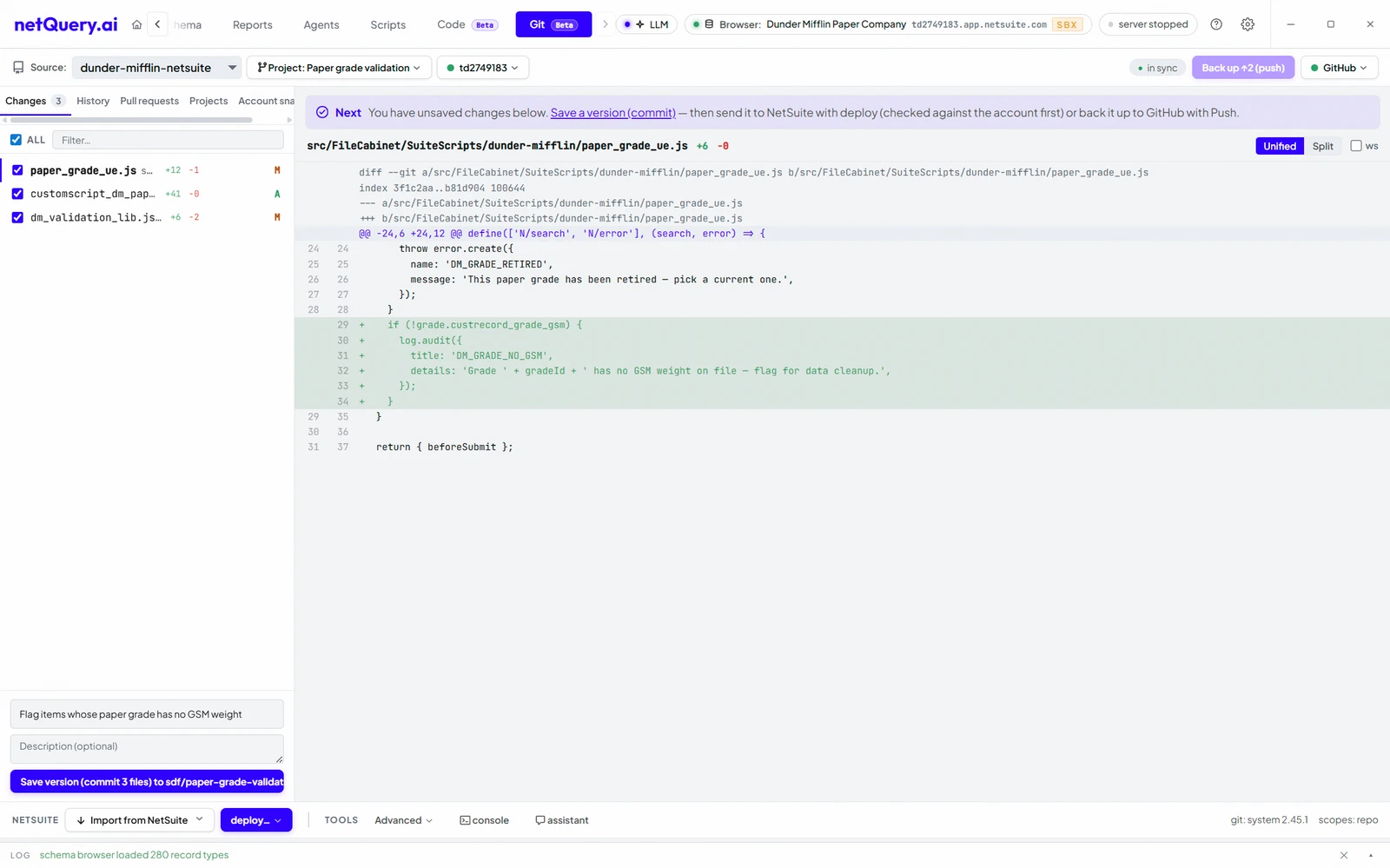Open the td2749183 account dropdown
The height and width of the screenshot is (868, 1390).
click(483, 68)
